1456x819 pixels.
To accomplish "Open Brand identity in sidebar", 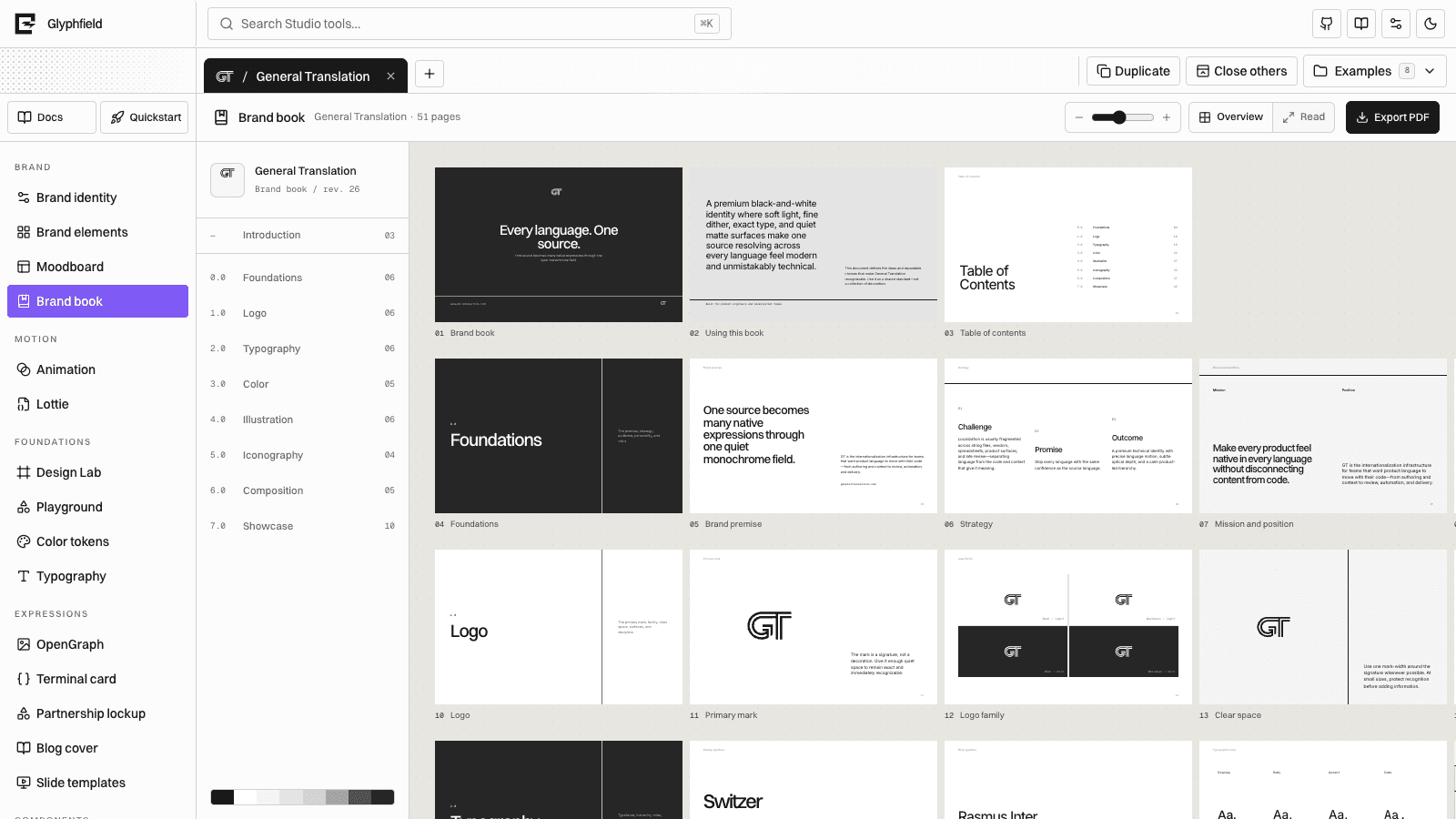I will pyautogui.click(x=98, y=197).
